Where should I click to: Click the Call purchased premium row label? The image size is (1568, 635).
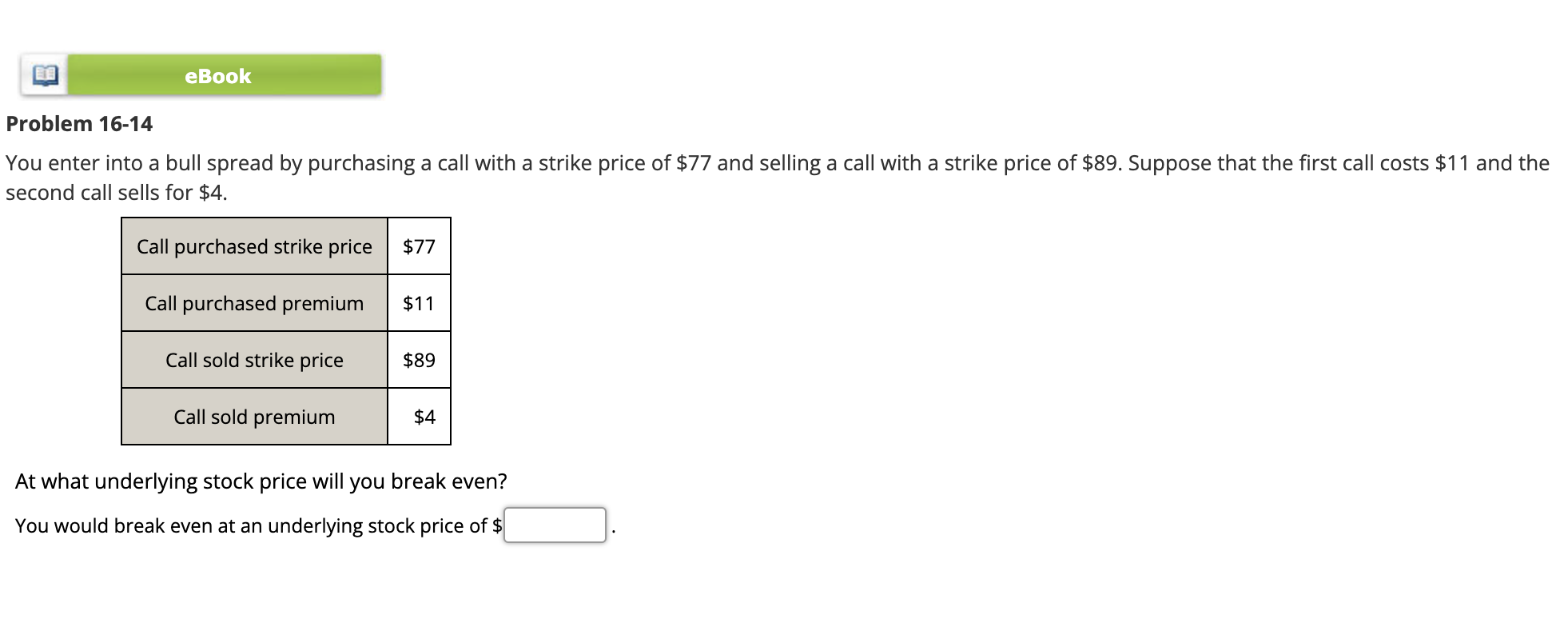(x=254, y=303)
